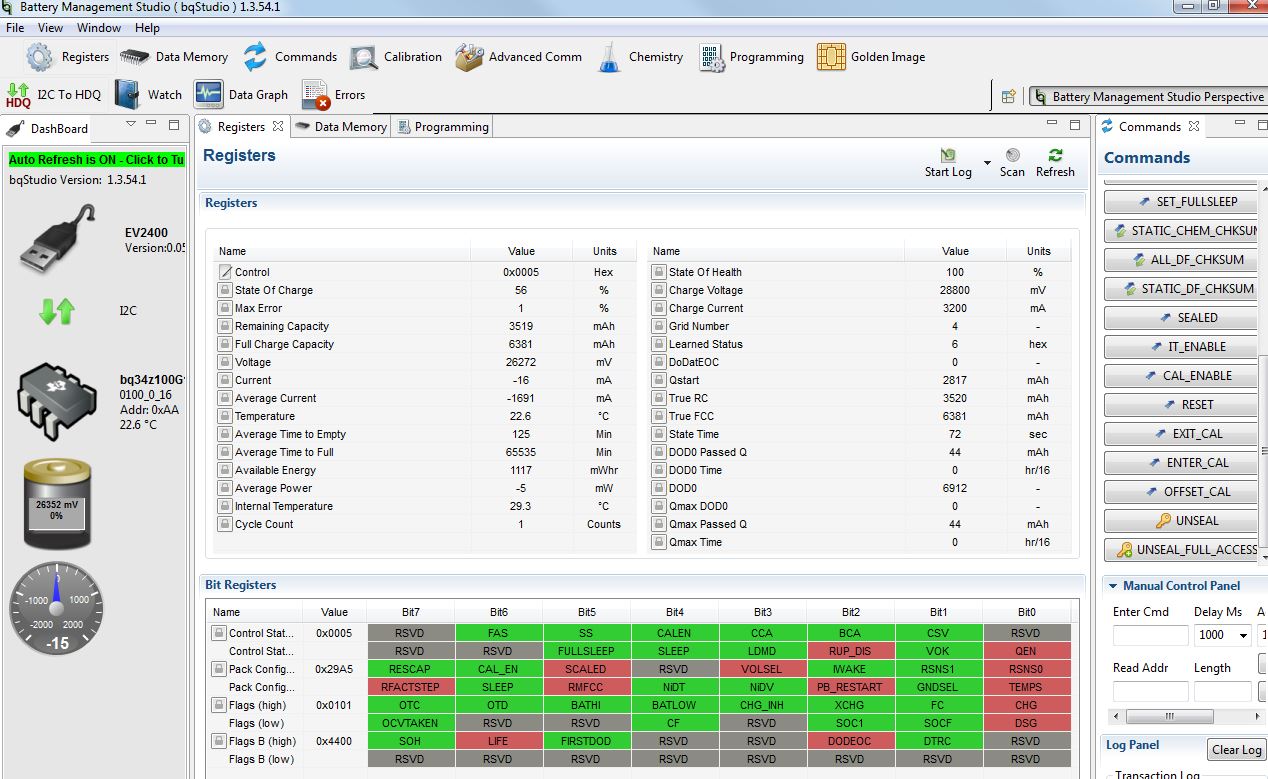This screenshot has height=779, width=1268.
Task: Toggle the CAL_EN bit in Pack Config
Action: coord(498,669)
